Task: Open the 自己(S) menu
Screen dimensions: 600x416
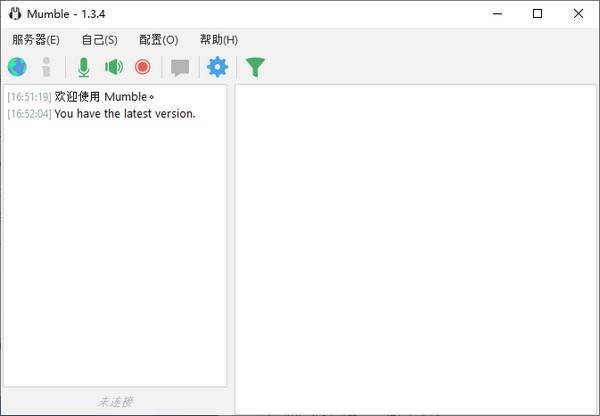Action: pos(99,40)
